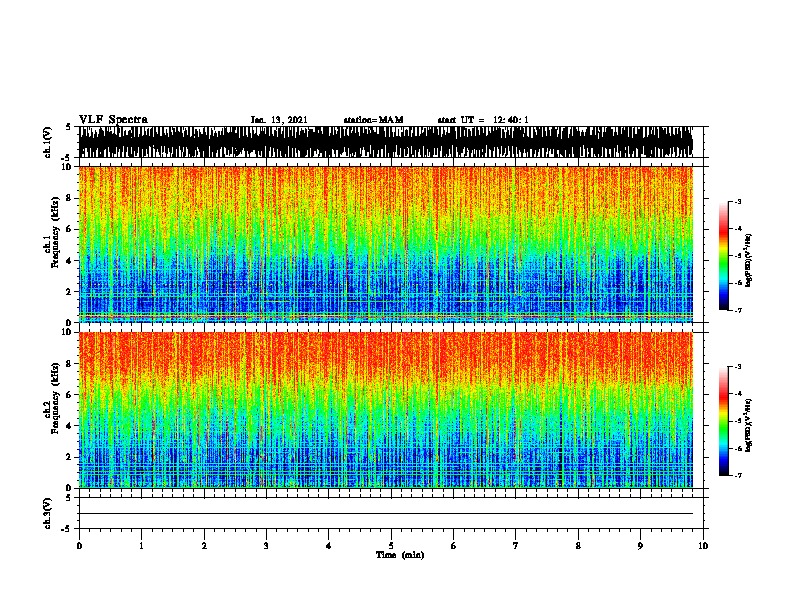The height and width of the screenshot is (612, 792).
Task: Click time axis tick label "5"
Action: [x=391, y=546]
